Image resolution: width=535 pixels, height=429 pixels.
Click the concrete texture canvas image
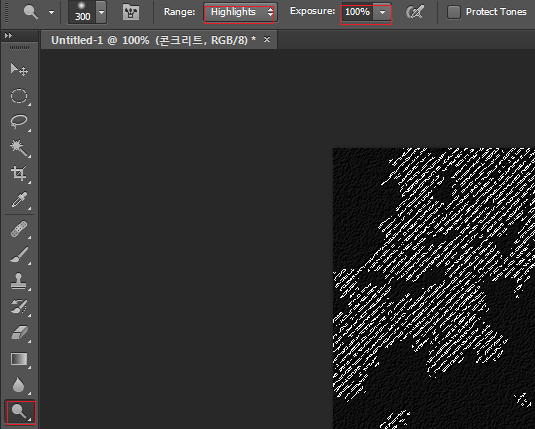434,288
